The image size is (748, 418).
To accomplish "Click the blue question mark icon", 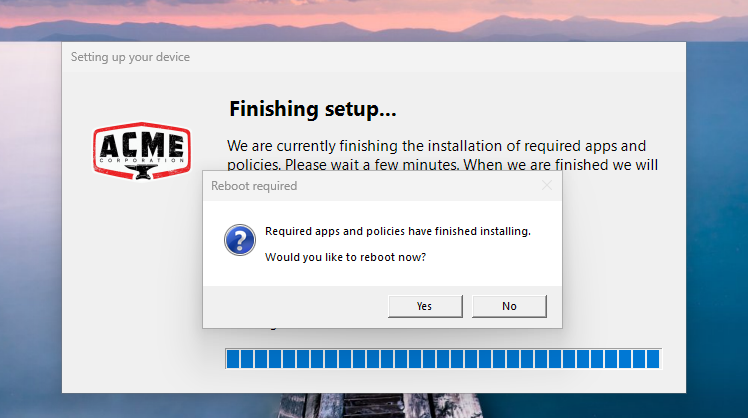I will [x=240, y=240].
